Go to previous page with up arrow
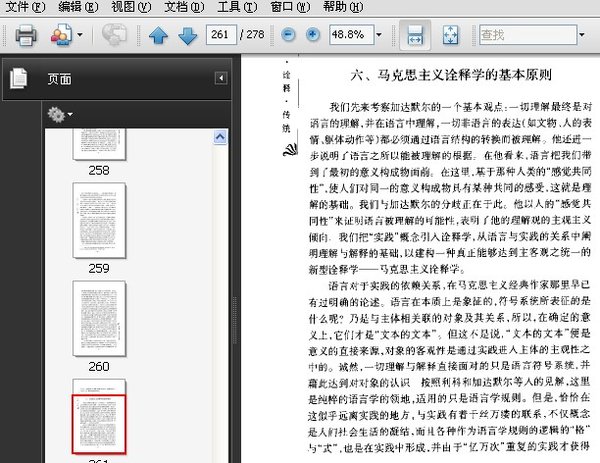Image resolution: width=600 pixels, height=463 pixels. click(x=158, y=36)
